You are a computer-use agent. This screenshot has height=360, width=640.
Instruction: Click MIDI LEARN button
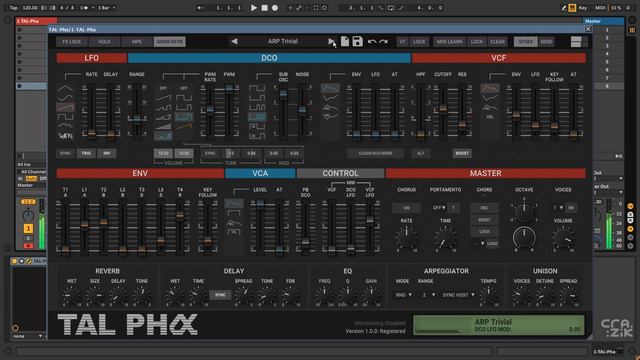[x=449, y=42]
